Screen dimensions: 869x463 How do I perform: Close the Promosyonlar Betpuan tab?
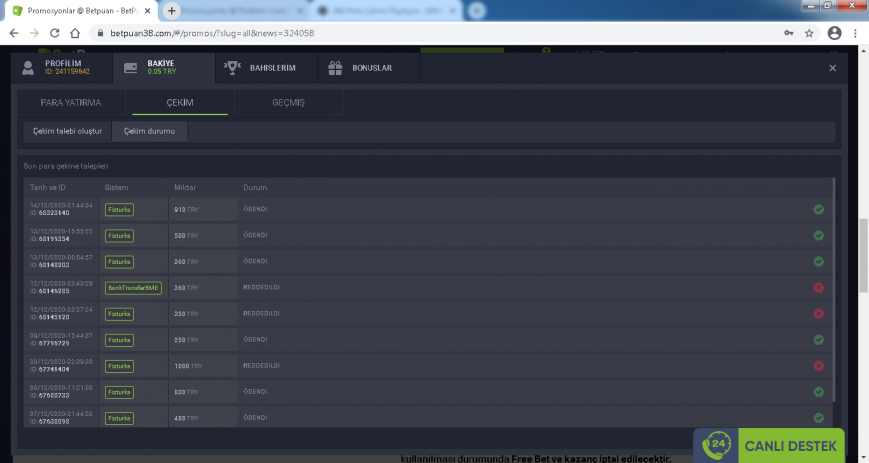point(147,11)
